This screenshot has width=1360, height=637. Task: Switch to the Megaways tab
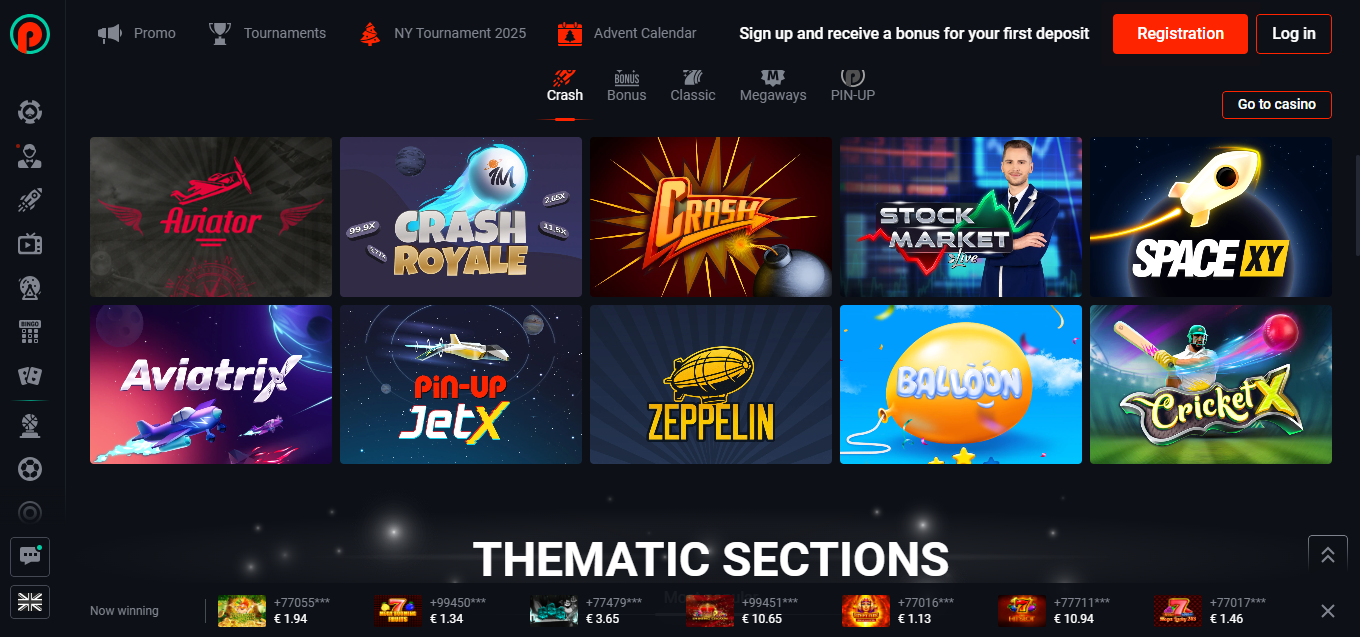tap(773, 87)
